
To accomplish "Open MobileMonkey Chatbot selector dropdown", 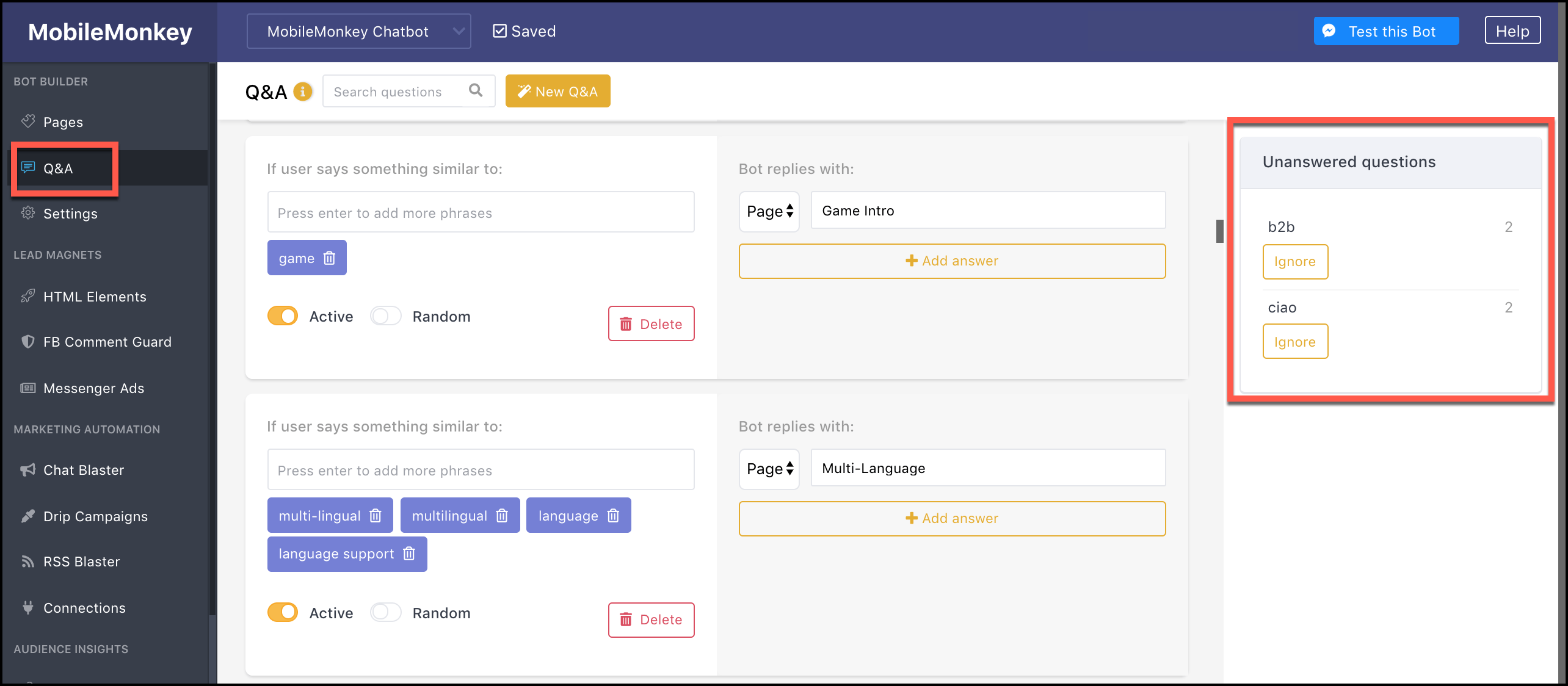I will 358,31.
